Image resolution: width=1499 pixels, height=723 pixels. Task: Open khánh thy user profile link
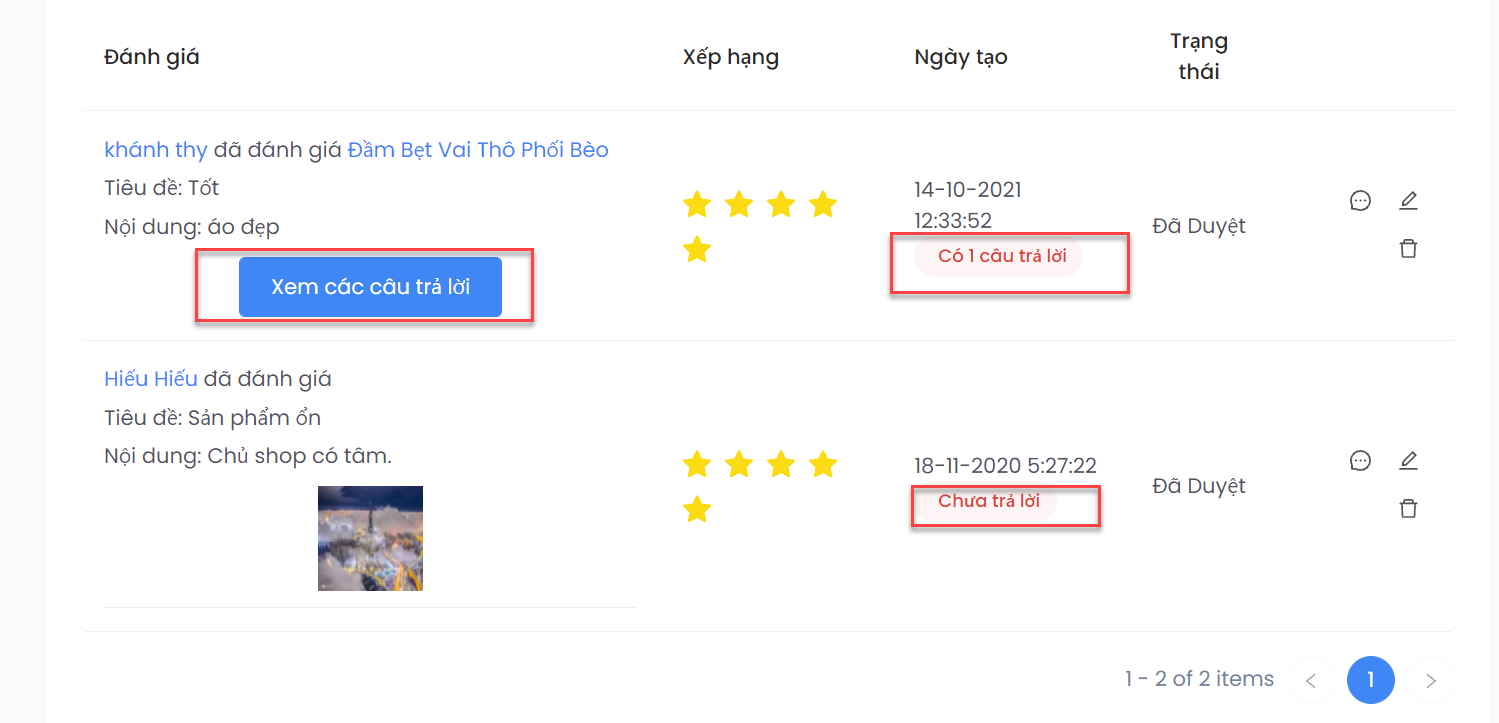[155, 150]
